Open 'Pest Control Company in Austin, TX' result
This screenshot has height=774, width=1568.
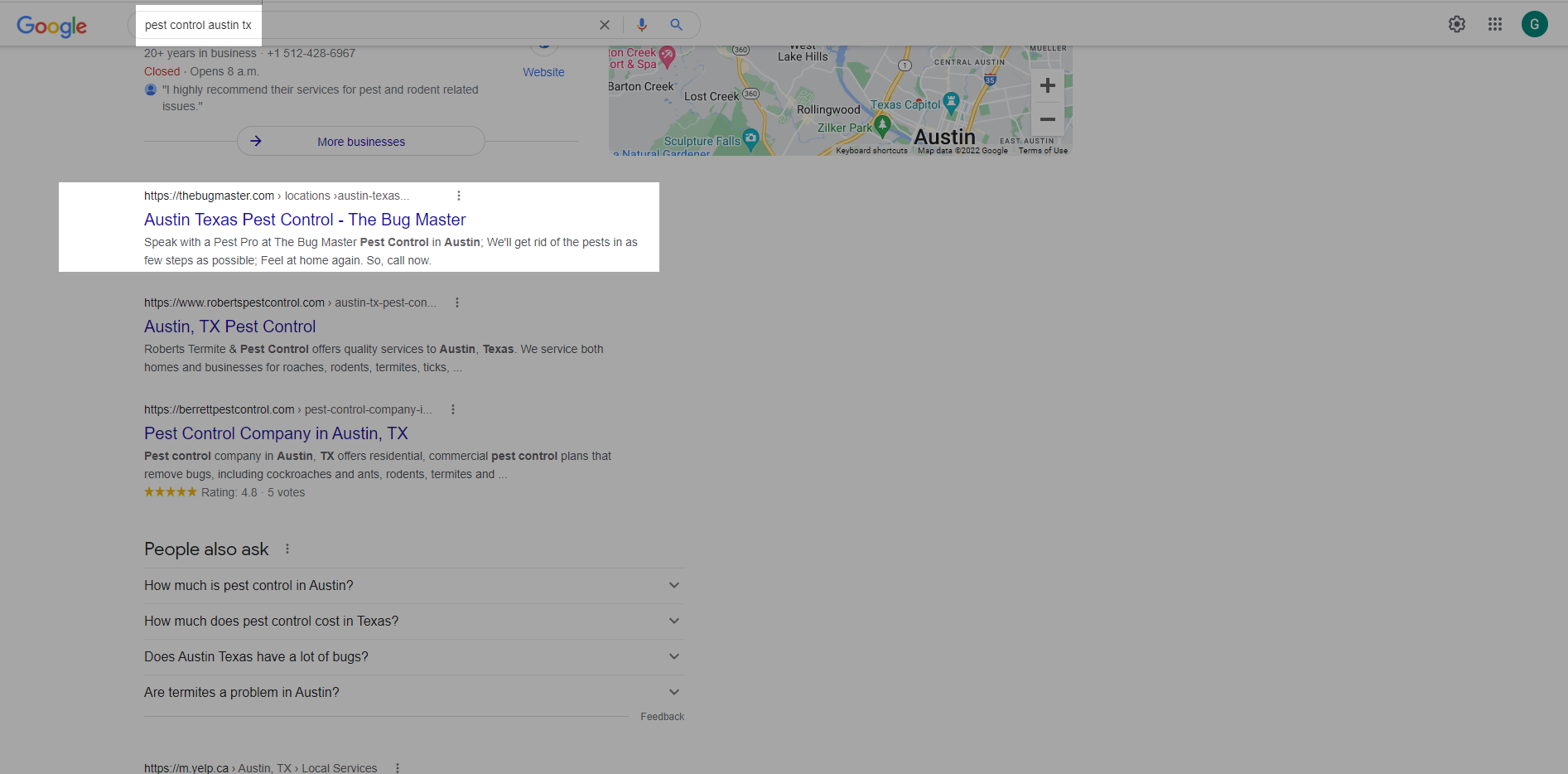pyautogui.click(x=276, y=433)
